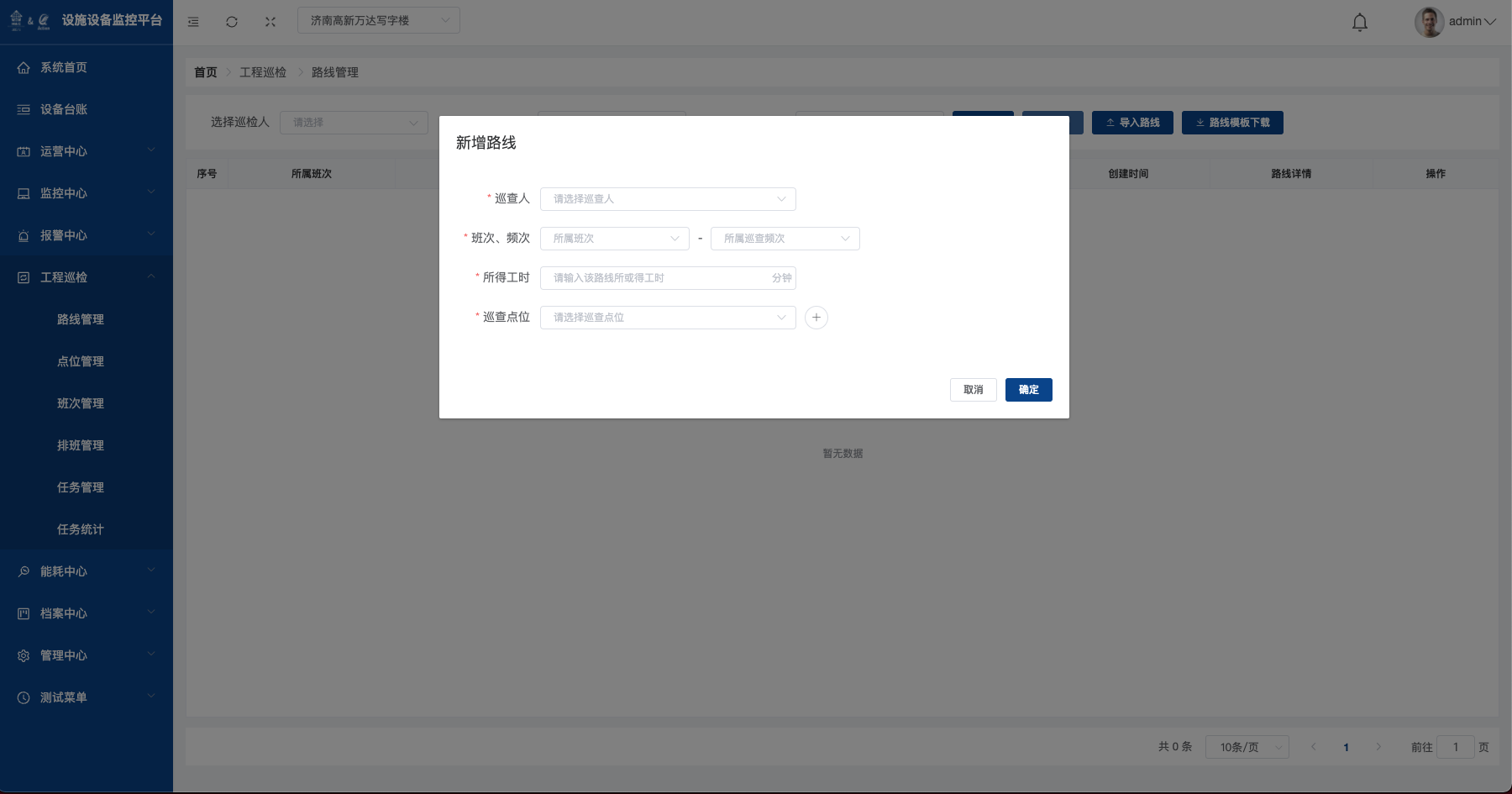This screenshot has height=794, width=1512.
Task: Open the 请选择巡查人 dropdown
Action: pos(667,199)
